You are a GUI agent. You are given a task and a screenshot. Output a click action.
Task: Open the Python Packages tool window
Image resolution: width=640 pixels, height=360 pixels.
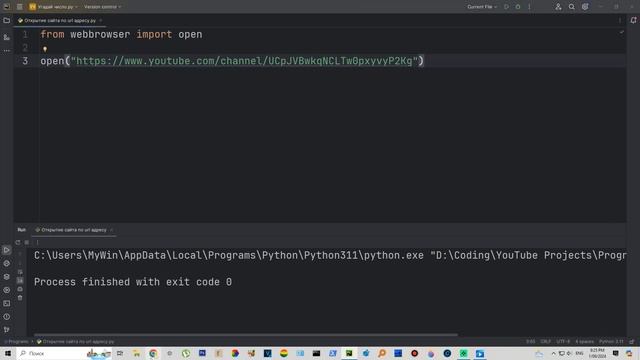coord(7,277)
